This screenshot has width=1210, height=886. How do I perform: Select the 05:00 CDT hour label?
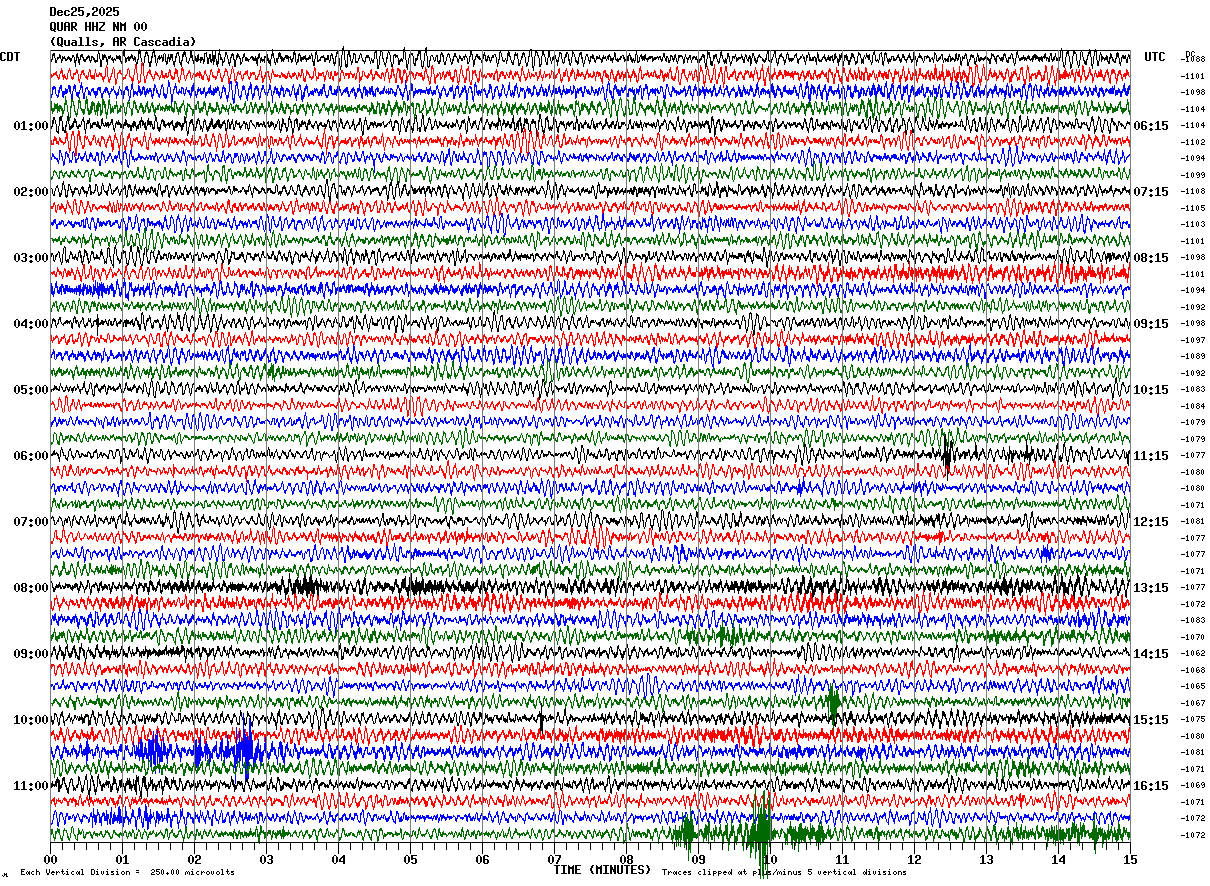click(31, 390)
